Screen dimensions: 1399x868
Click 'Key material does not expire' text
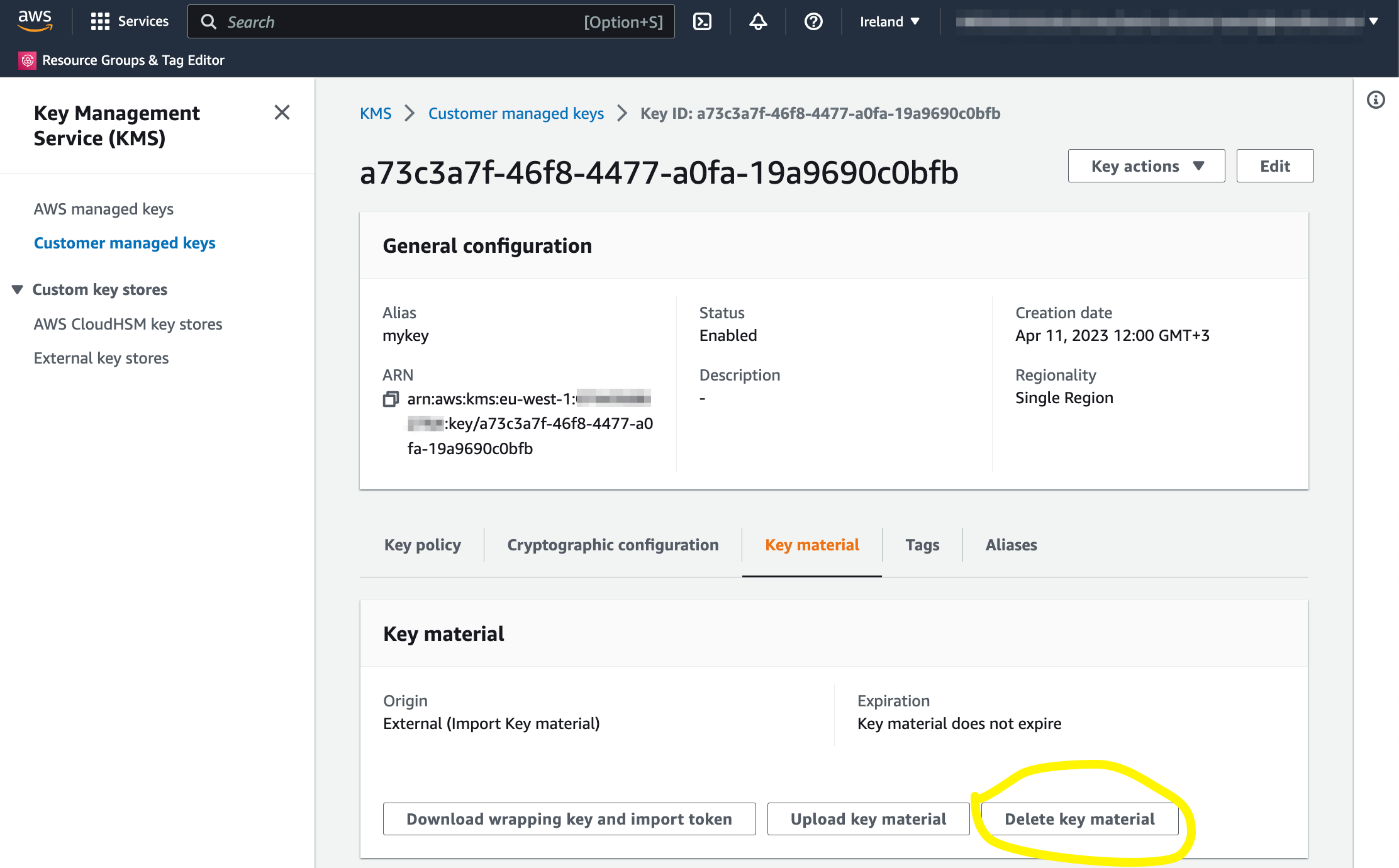click(x=959, y=723)
